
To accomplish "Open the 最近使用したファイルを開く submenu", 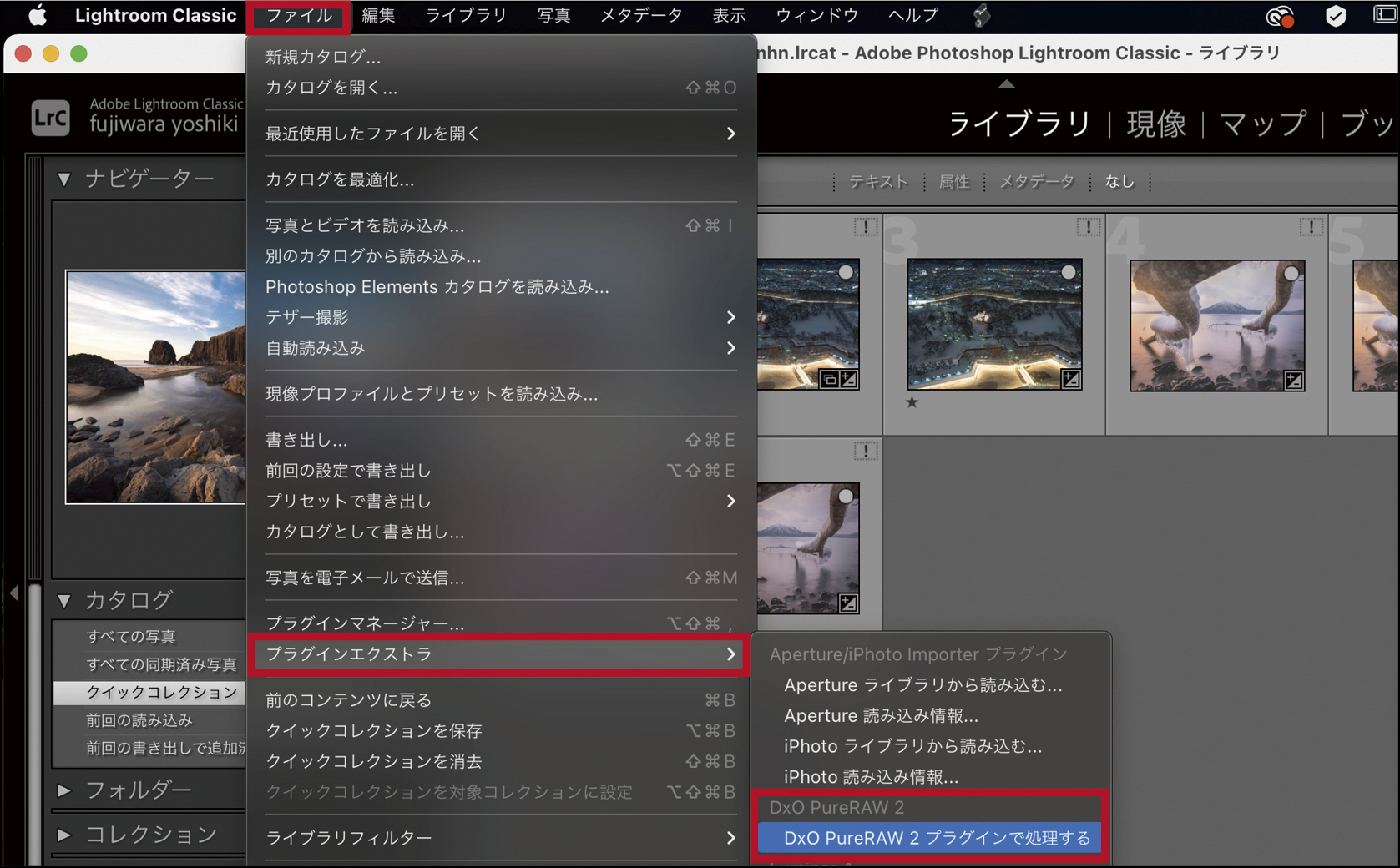I will pos(501,134).
